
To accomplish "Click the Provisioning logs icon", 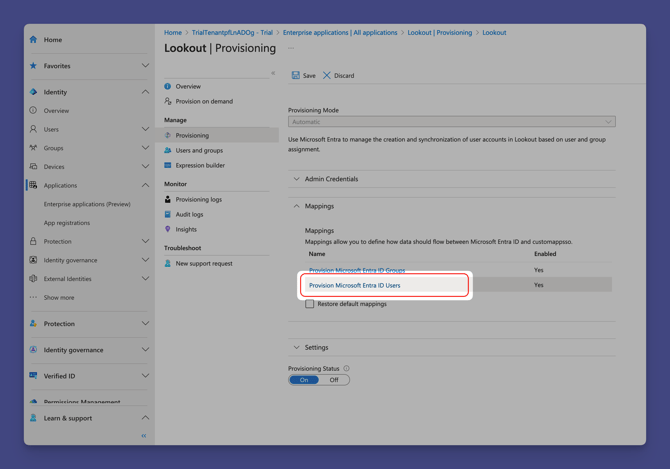I will pos(168,199).
